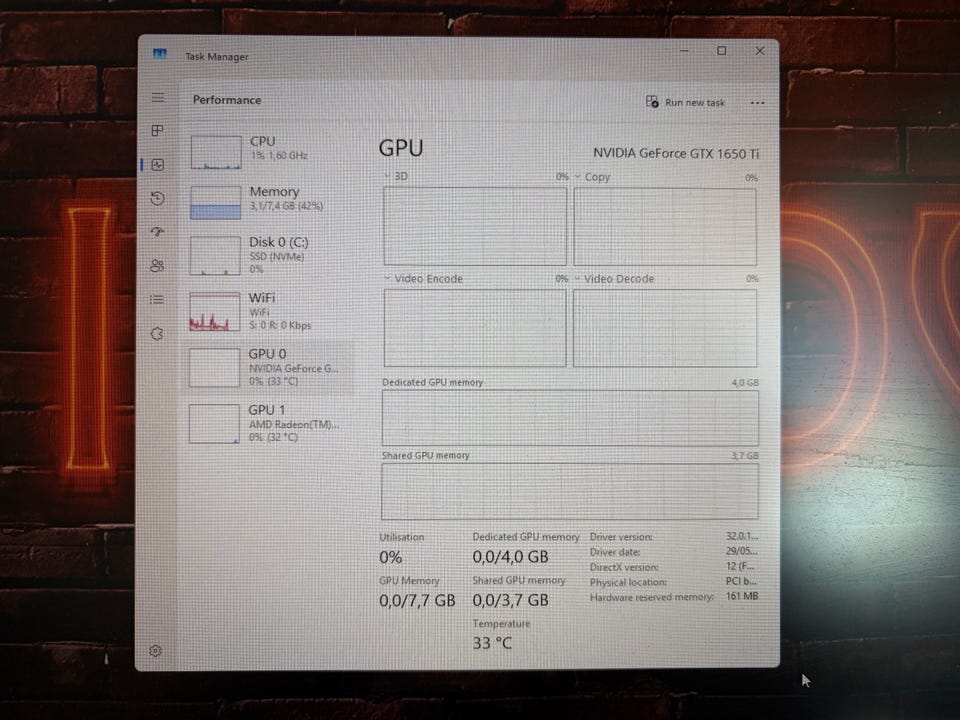Click the DirectX version label
Viewport: 960px width, 720px height.
pos(624,567)
